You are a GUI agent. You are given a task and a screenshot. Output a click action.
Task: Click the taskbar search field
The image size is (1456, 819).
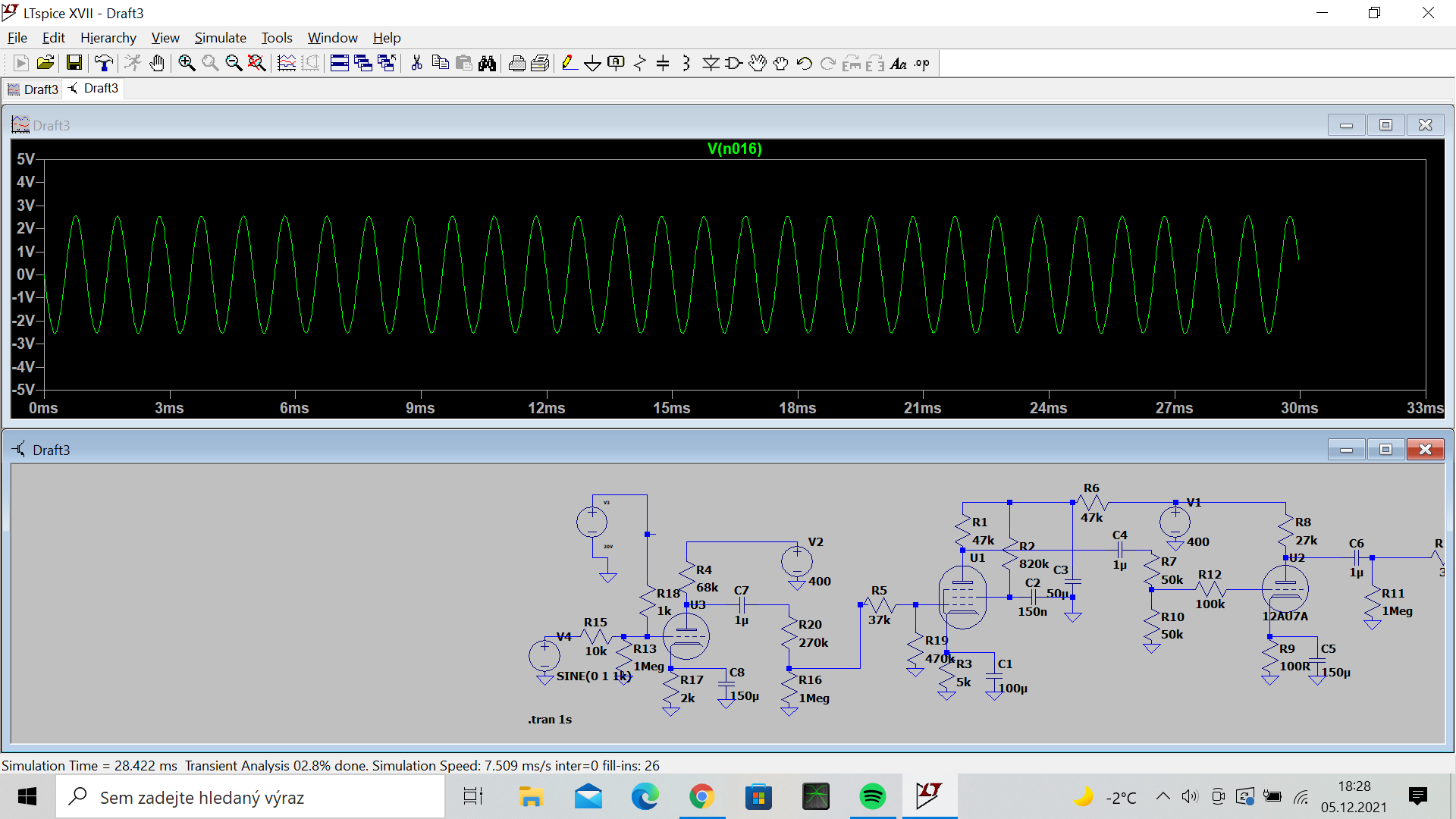tap(250, 797)
